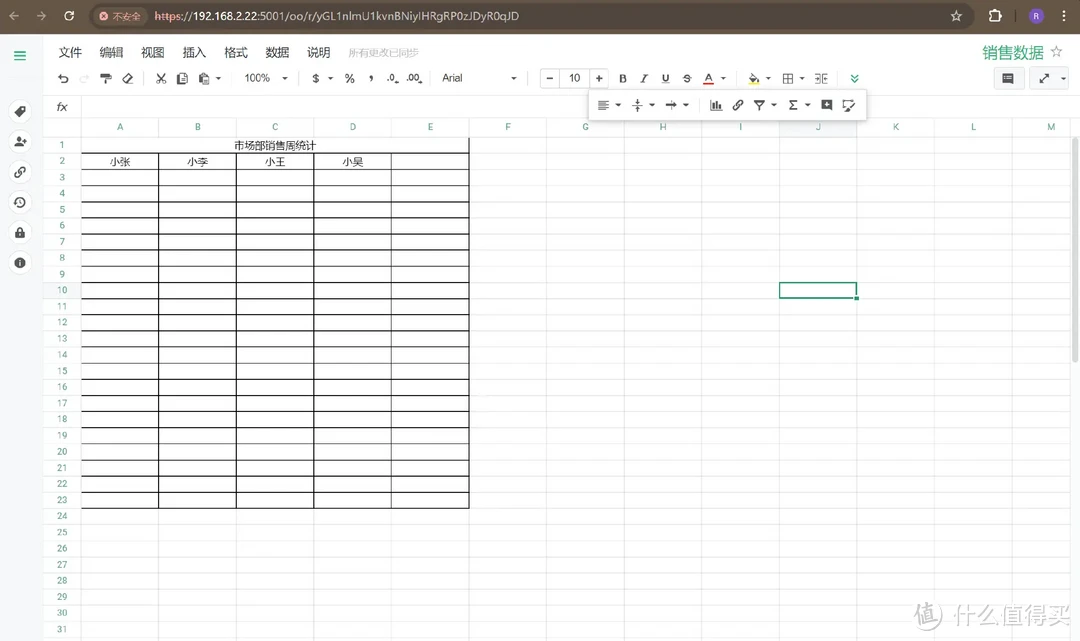Apply the fill color paint bucket
Viewport: 1080px width, 641px height.
pos(754,78)
